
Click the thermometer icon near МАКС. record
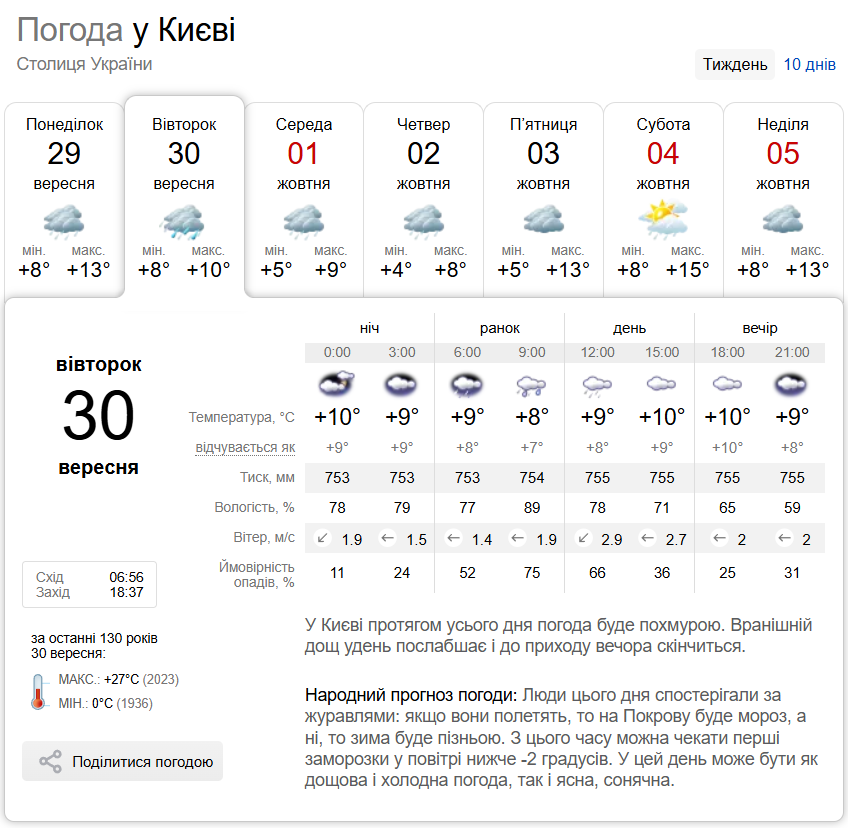(x=39, y=691)
